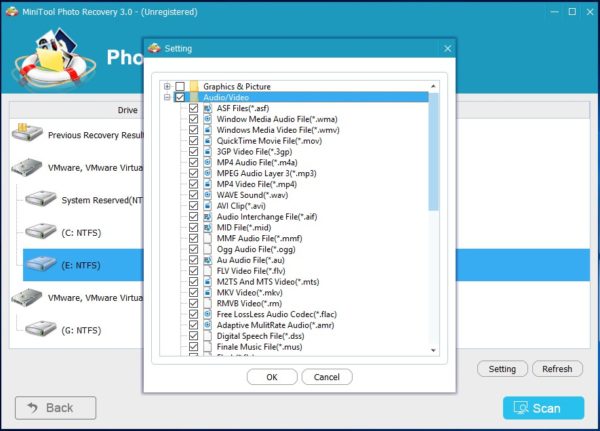
Task: Click the ASF Files file type icon
Action: click(207, 109)
